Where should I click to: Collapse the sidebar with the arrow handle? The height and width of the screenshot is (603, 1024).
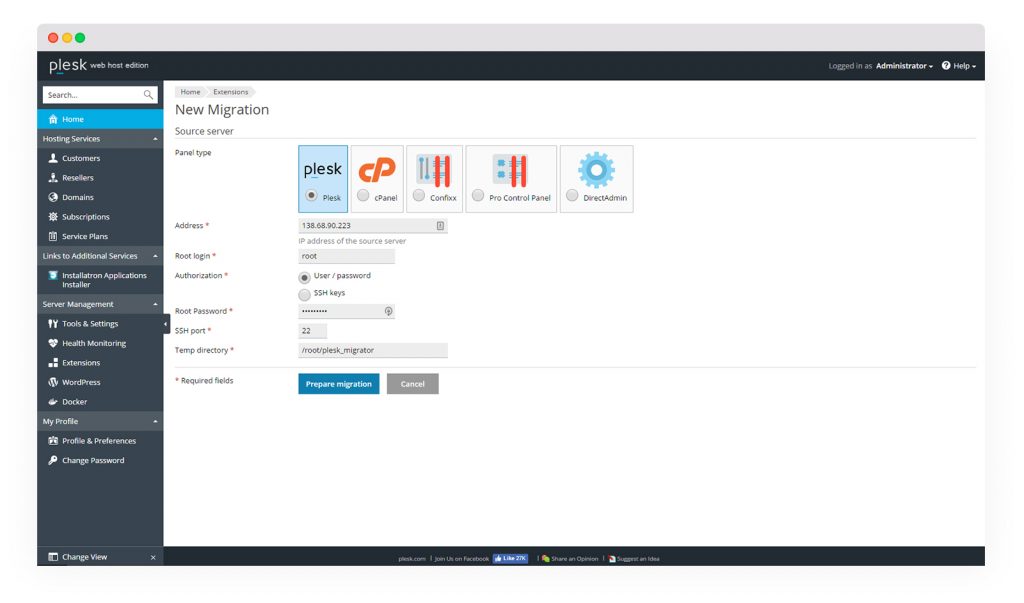166,324
